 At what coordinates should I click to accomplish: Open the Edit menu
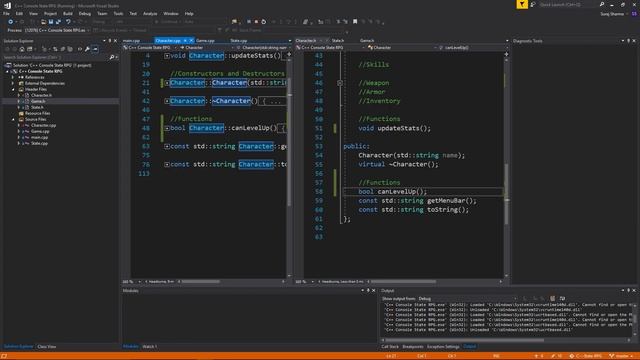(x=19, y=13)
